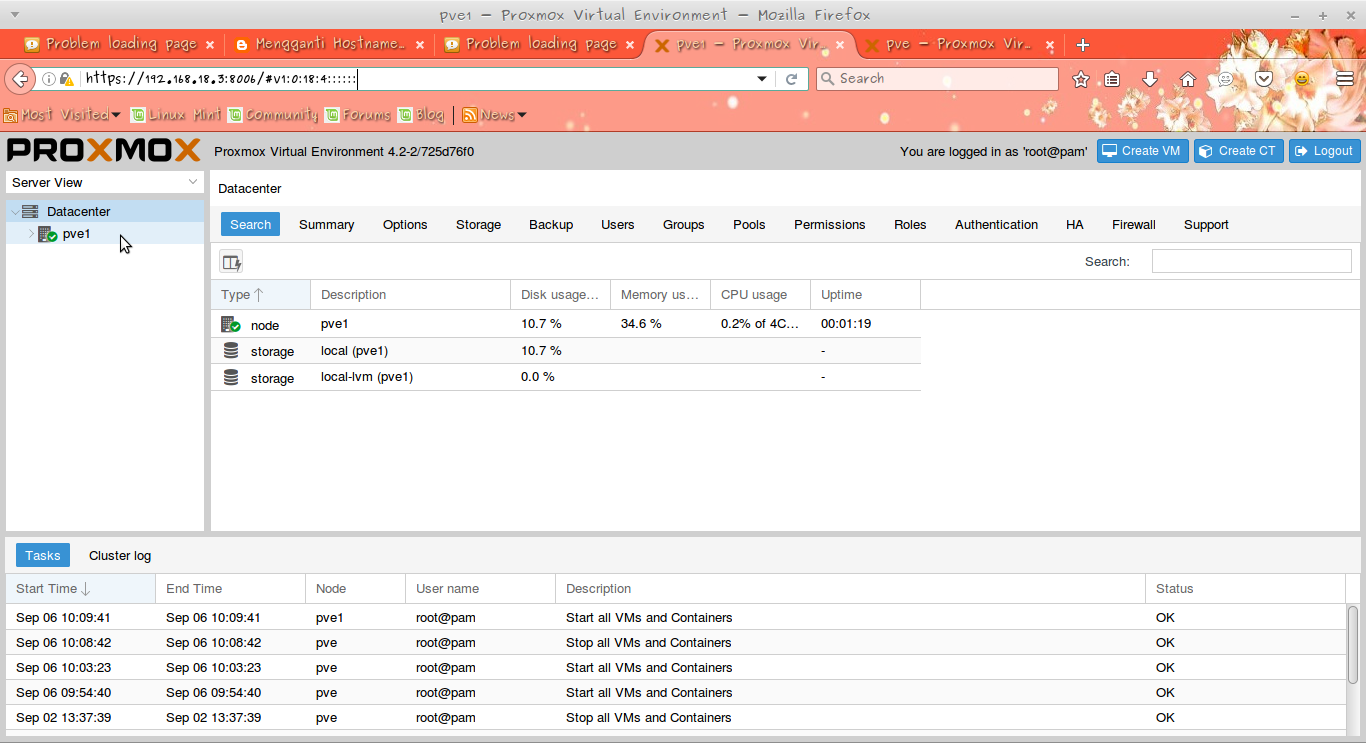
Task: Open the Options tab
Action: point(405,225)
